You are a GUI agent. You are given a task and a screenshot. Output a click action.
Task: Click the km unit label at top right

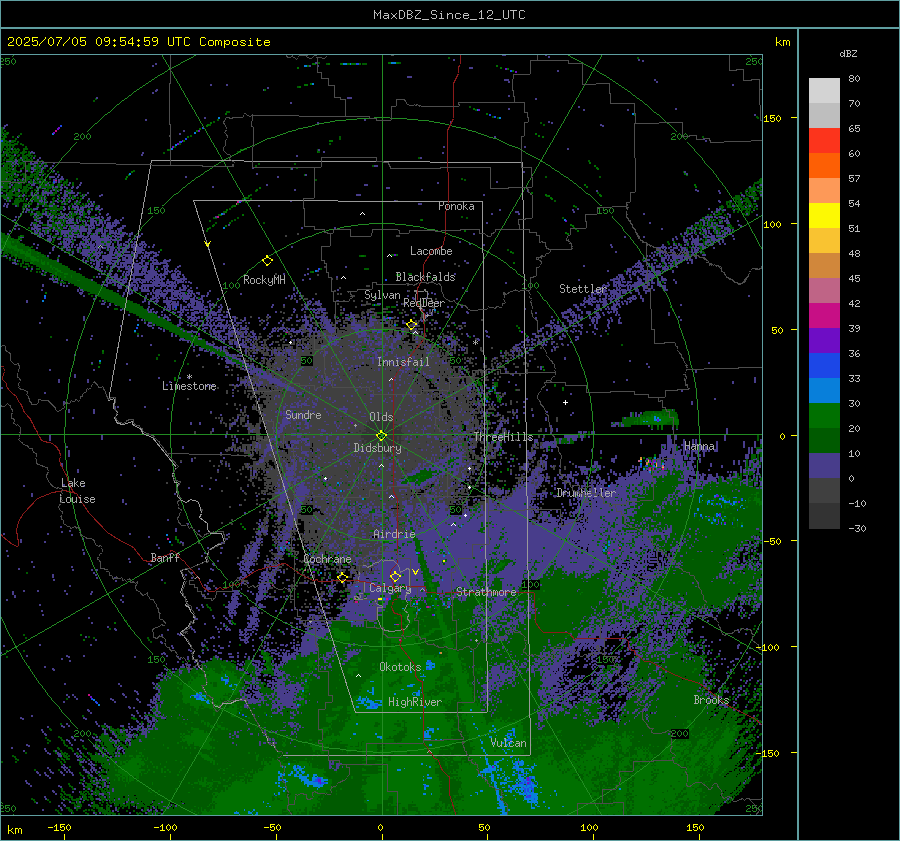point(782,42)
